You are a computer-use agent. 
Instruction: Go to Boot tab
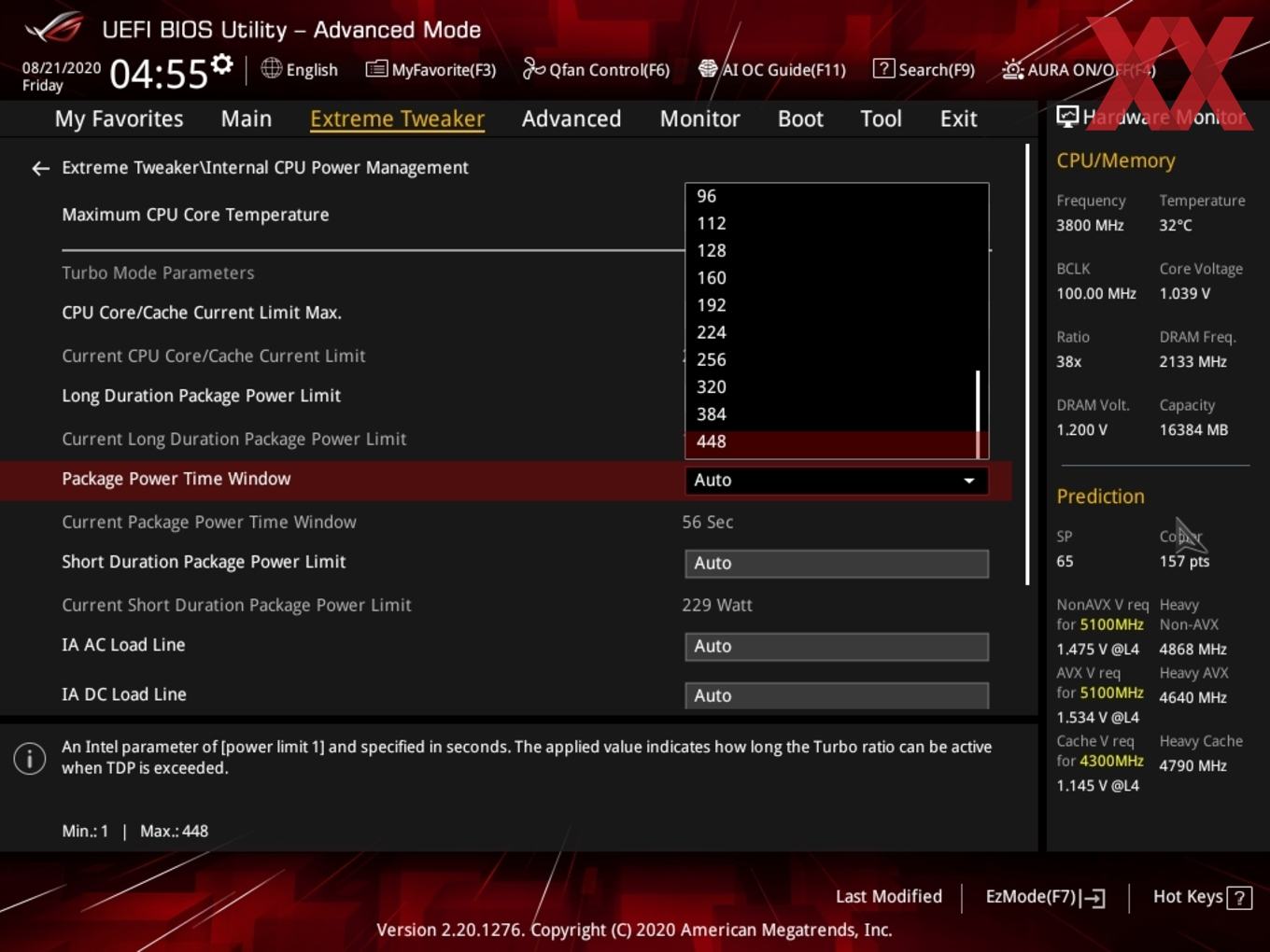[800, 119]
